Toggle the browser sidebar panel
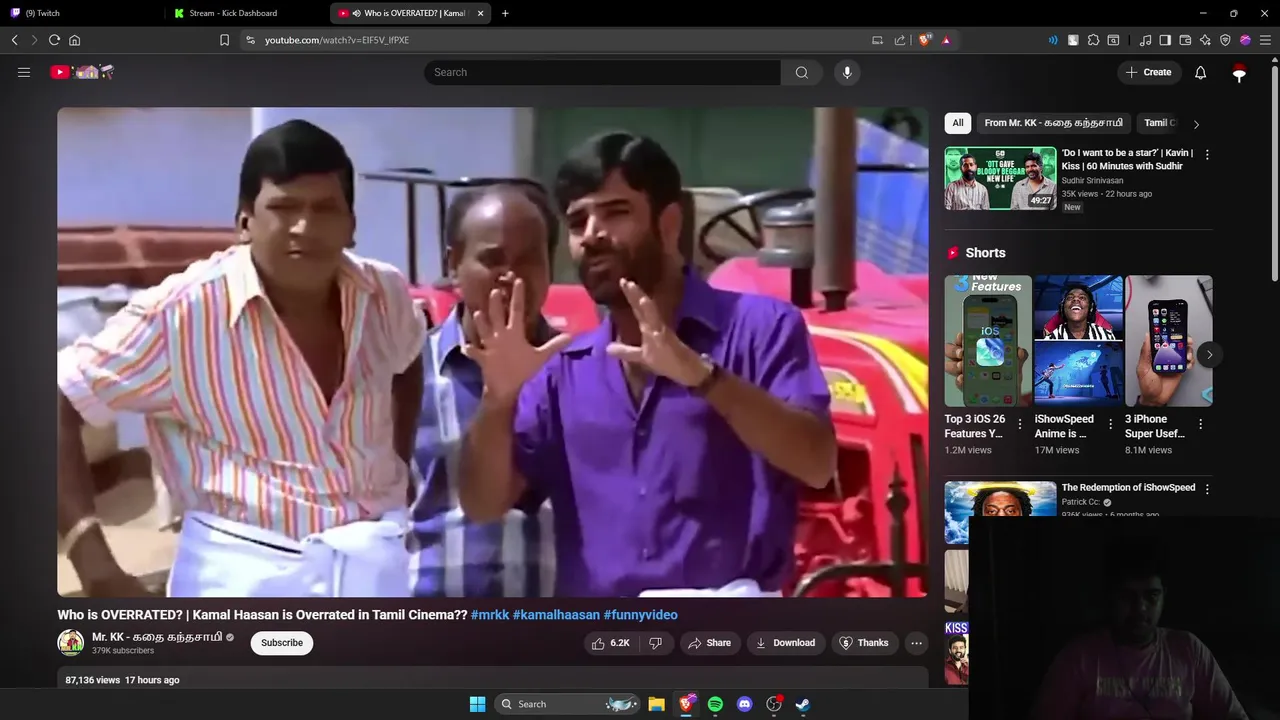This screenshot has width=1280, height=720. [x=1165, y=40]
